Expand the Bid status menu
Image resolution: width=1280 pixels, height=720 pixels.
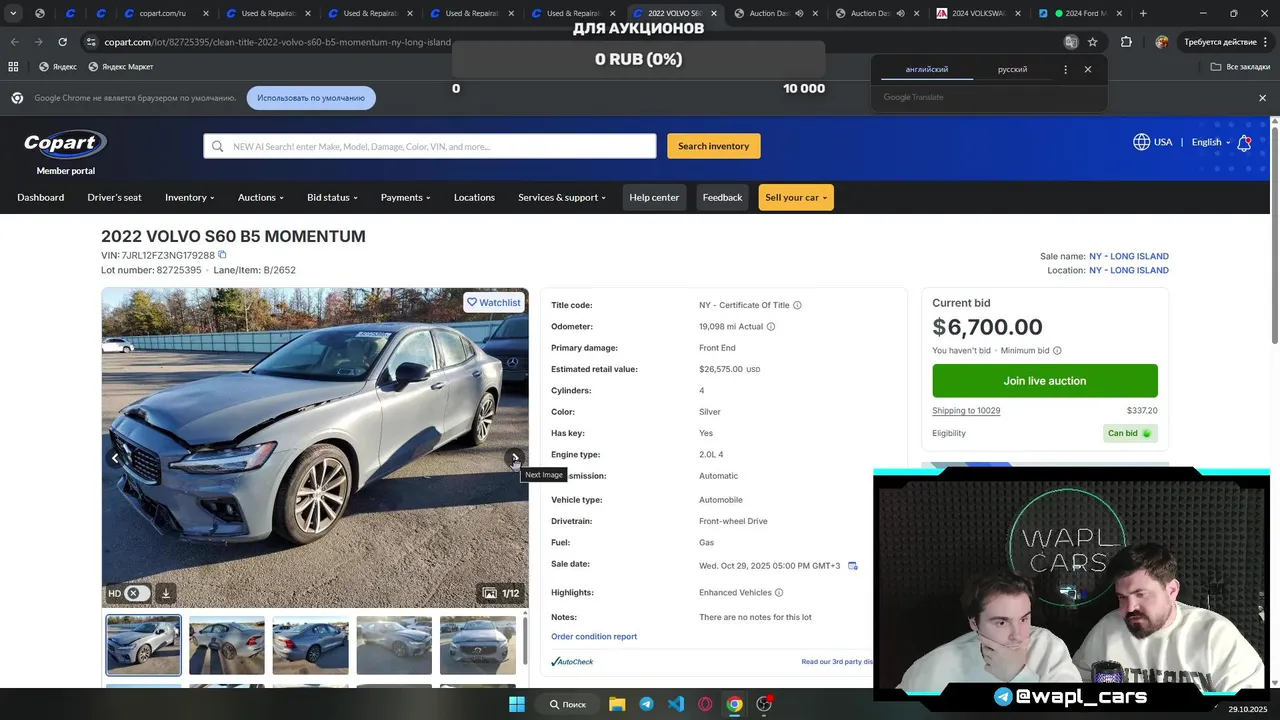click(x=332, y=197)
